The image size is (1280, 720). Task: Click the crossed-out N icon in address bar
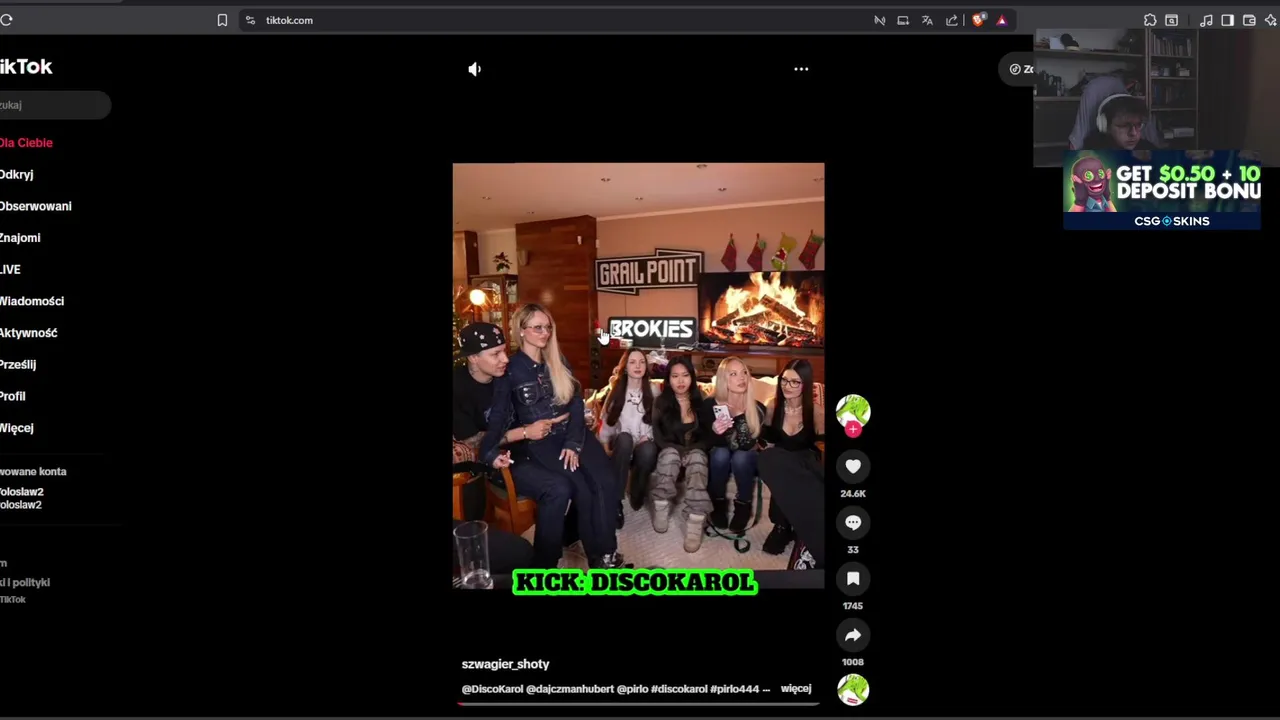point(879,20)
